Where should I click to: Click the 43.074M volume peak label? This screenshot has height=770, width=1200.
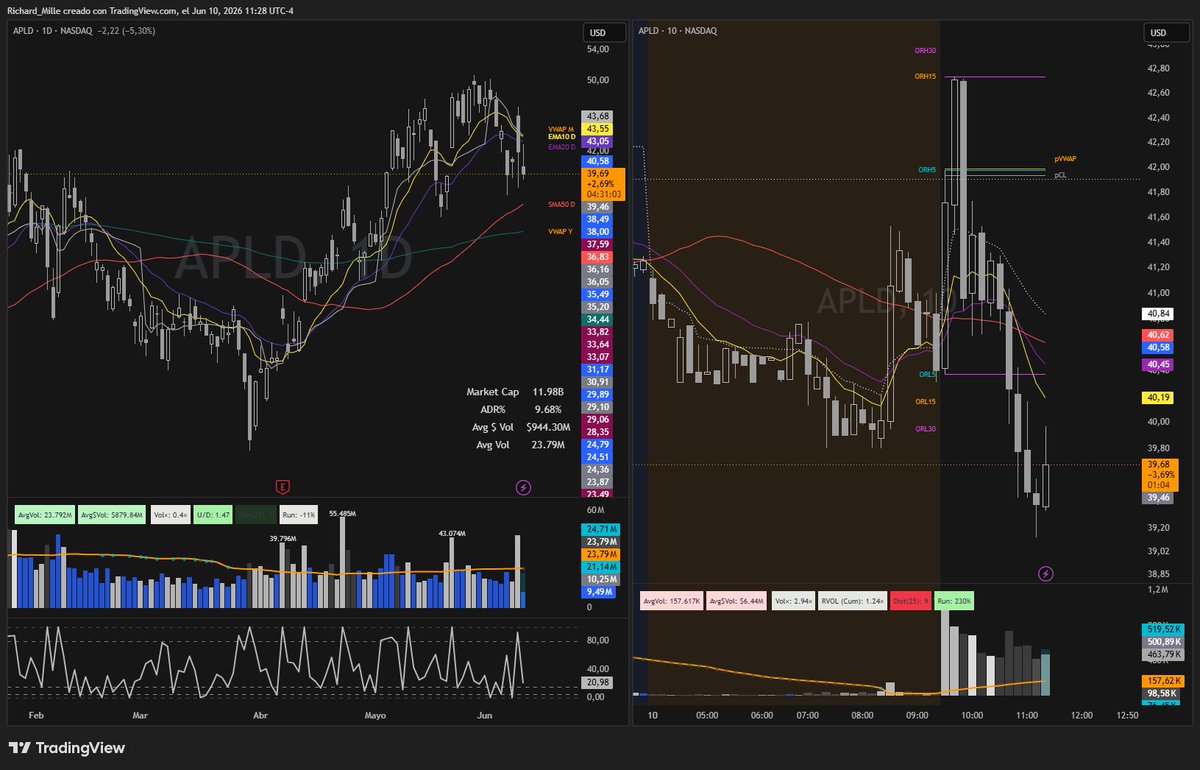point(454,532)
